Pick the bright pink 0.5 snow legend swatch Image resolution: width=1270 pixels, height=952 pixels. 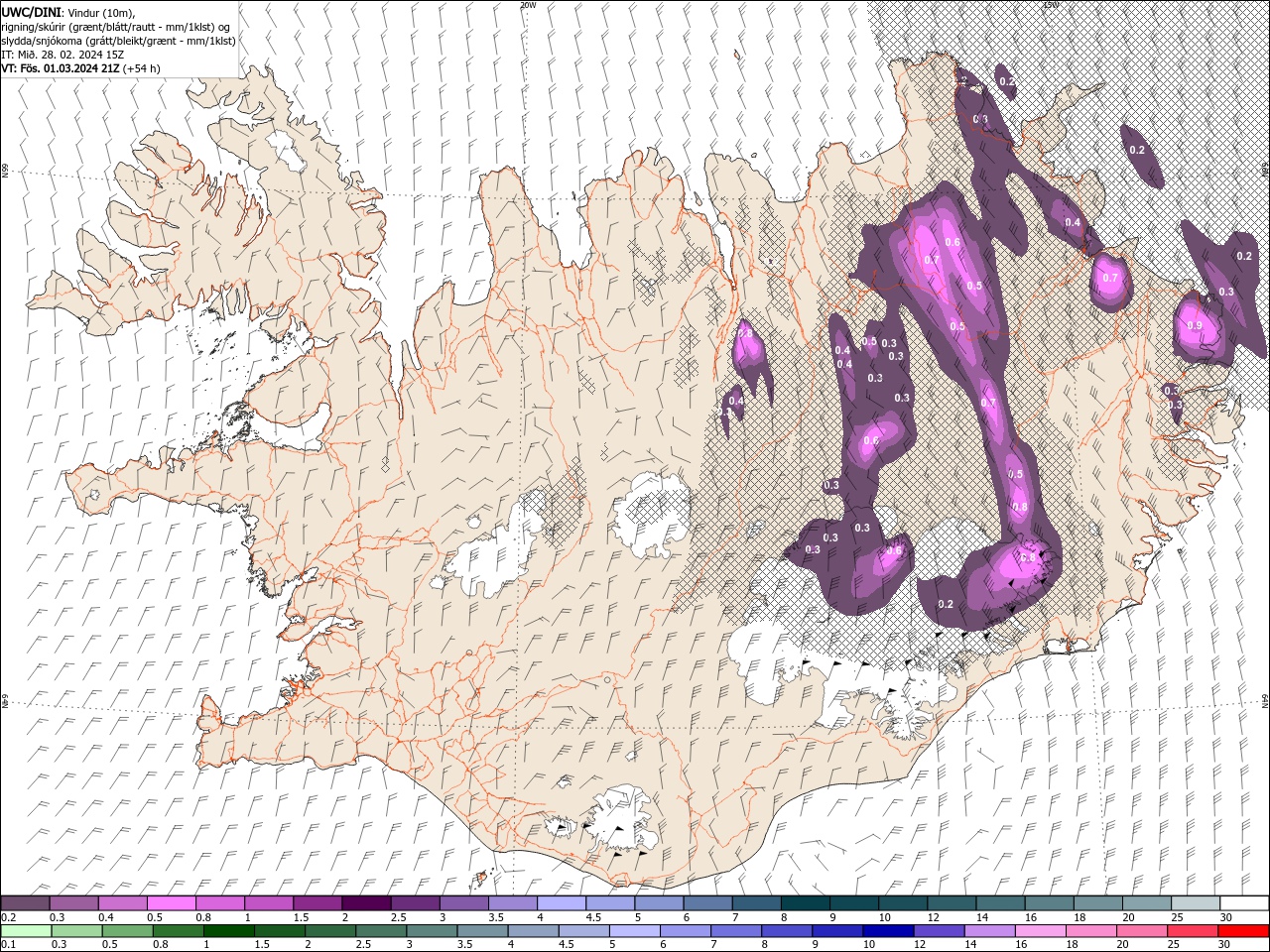pyautogui.click(x=171, y=903)
